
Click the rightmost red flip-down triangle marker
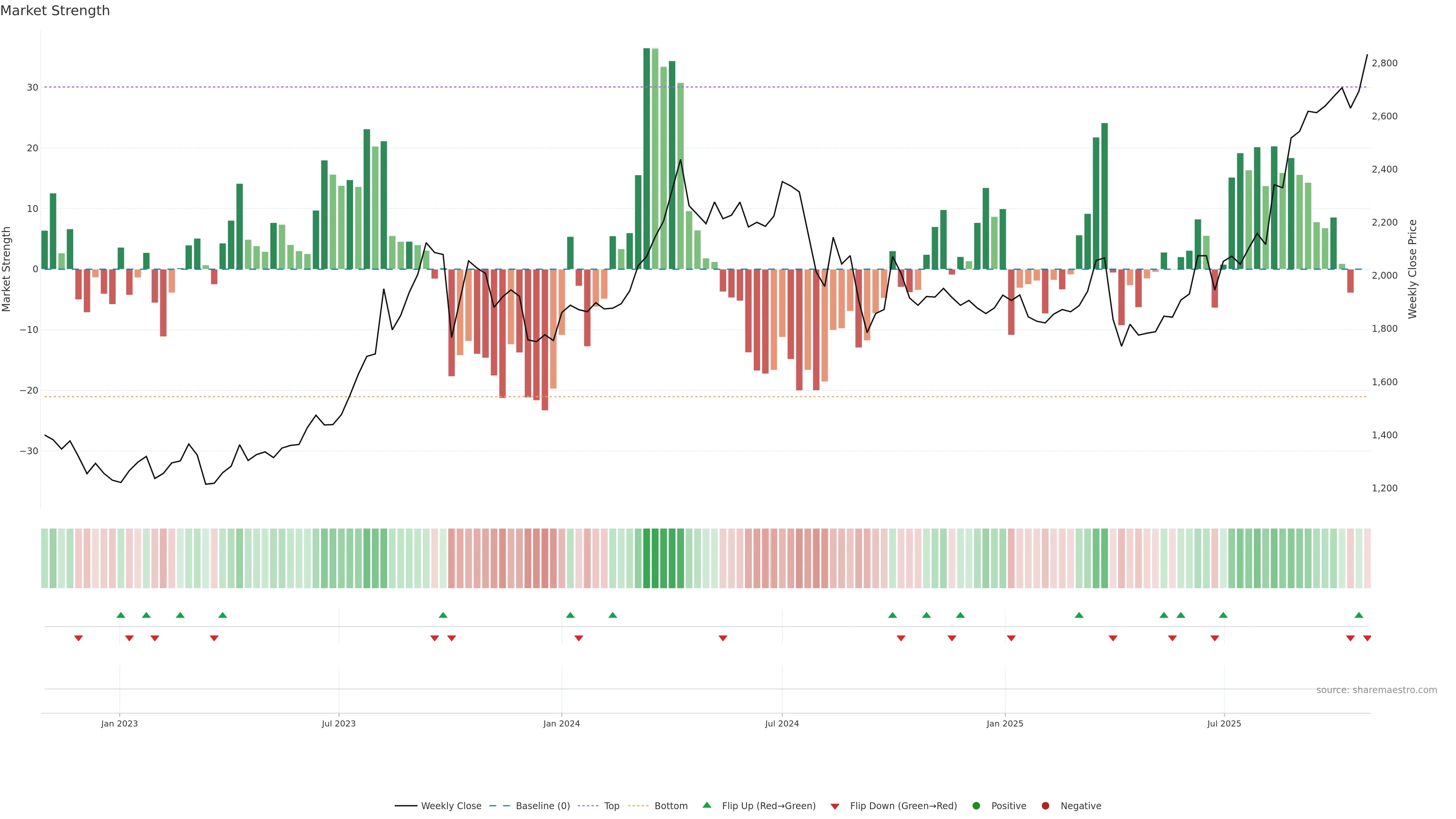point(1367,638)
